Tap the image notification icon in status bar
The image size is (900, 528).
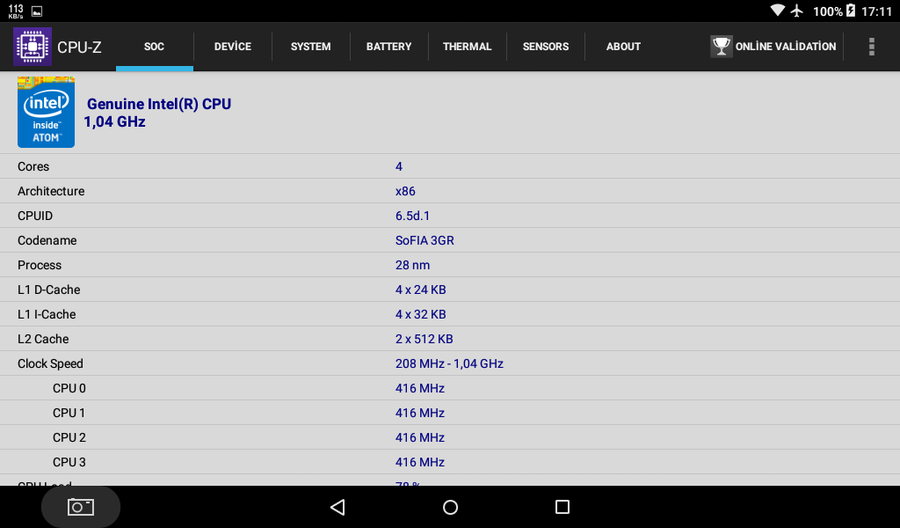37,11
